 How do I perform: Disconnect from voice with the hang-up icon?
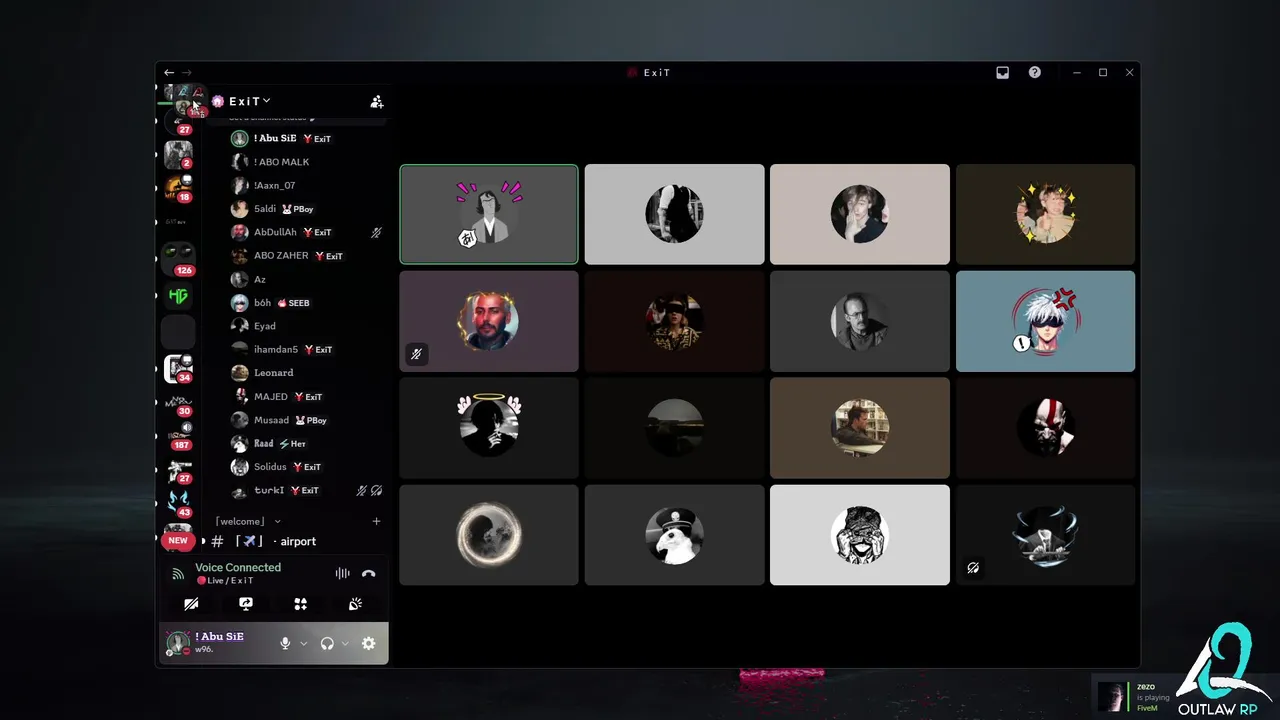[368, 573]
